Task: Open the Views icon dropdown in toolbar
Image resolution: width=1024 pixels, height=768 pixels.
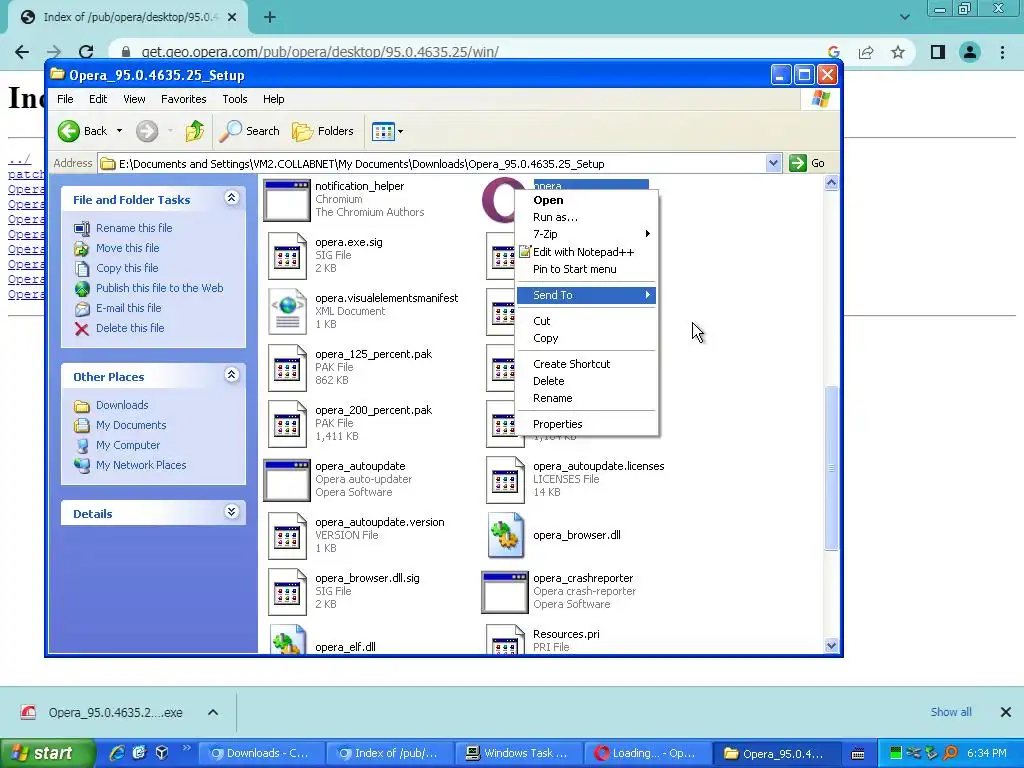Action: pos(387,131)
